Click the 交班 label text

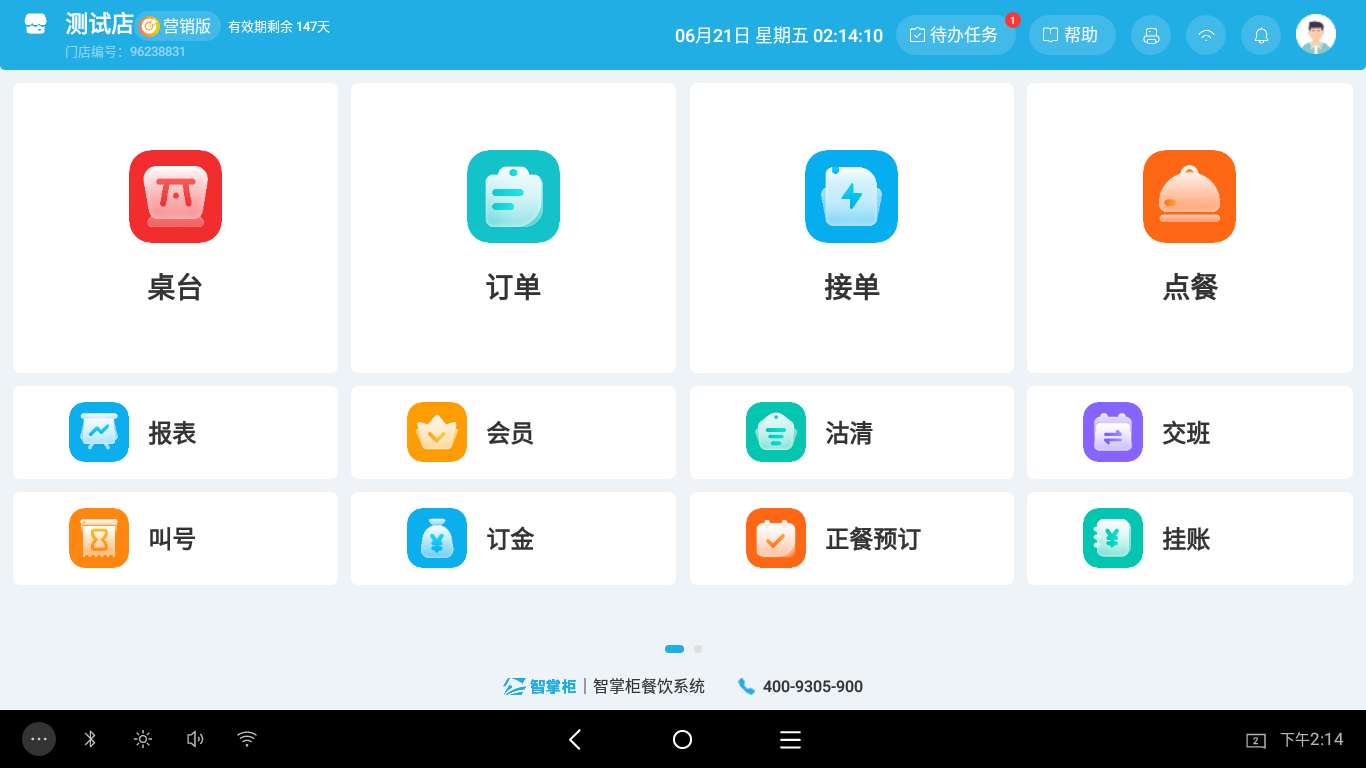pos(1186,433)
